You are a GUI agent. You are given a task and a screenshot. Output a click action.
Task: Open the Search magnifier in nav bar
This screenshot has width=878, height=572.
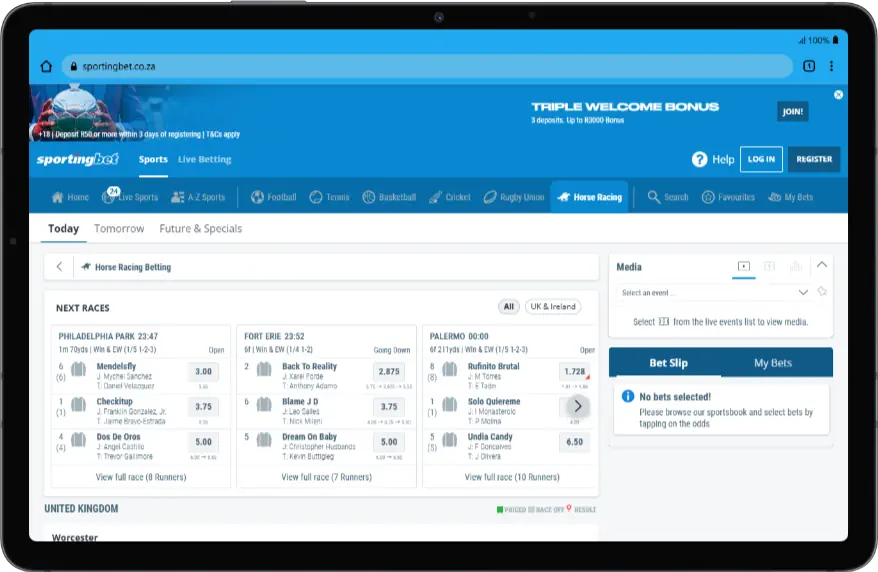point(653,197)
